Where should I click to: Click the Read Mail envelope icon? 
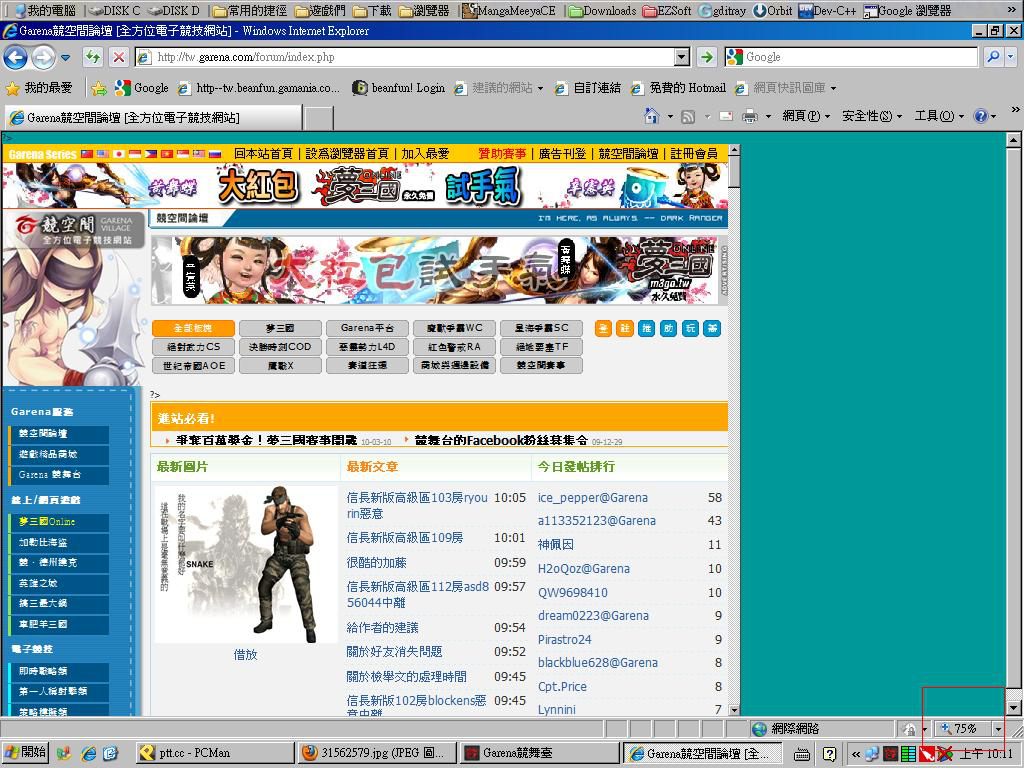(x=726, y=116)
